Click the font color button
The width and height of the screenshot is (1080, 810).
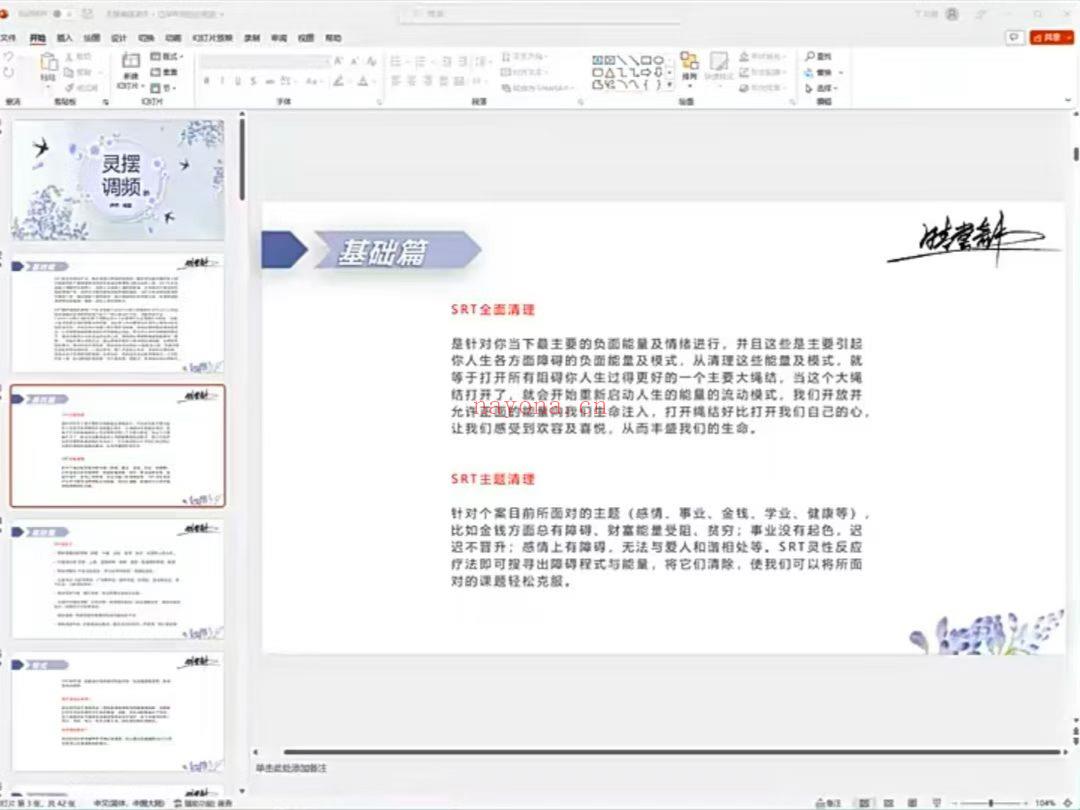362,81
